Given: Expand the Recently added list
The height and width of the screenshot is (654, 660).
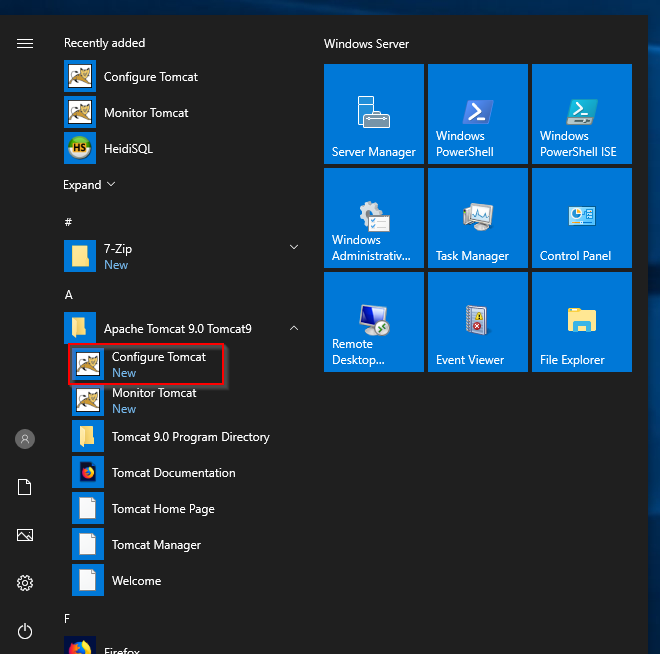Looking at the screenshot, I should (x=89, y=185).
